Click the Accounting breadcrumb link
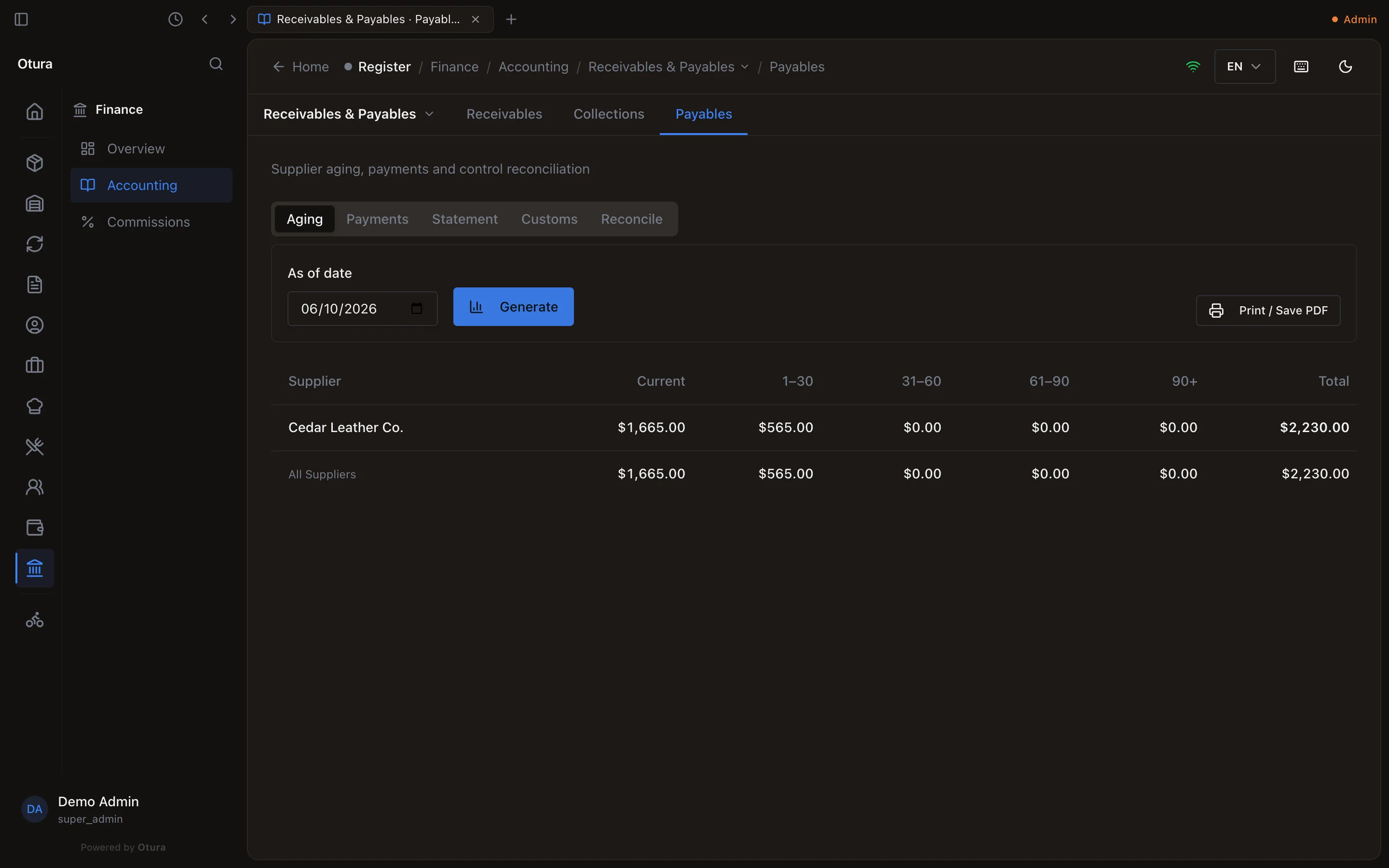This screenshot has height=868, width=1389. point(533,67)
